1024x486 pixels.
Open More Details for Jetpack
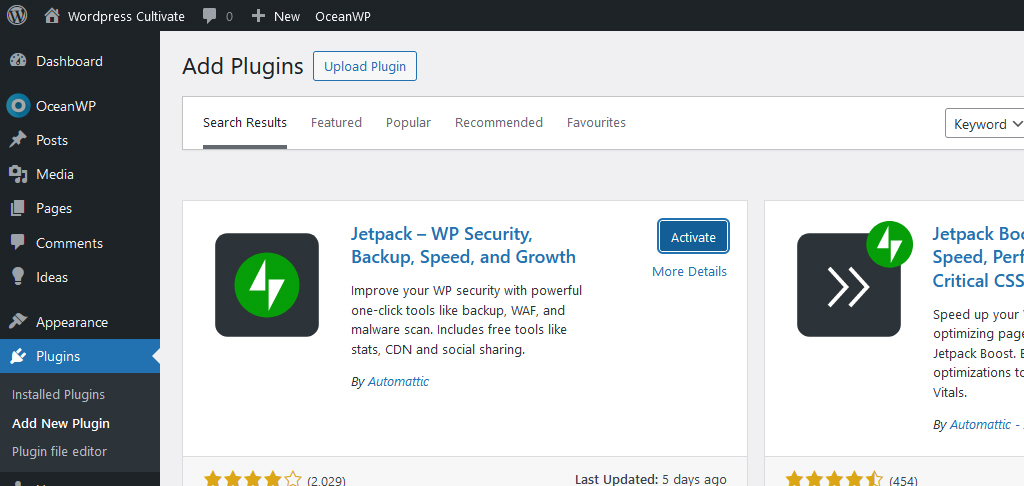[689, 272]
